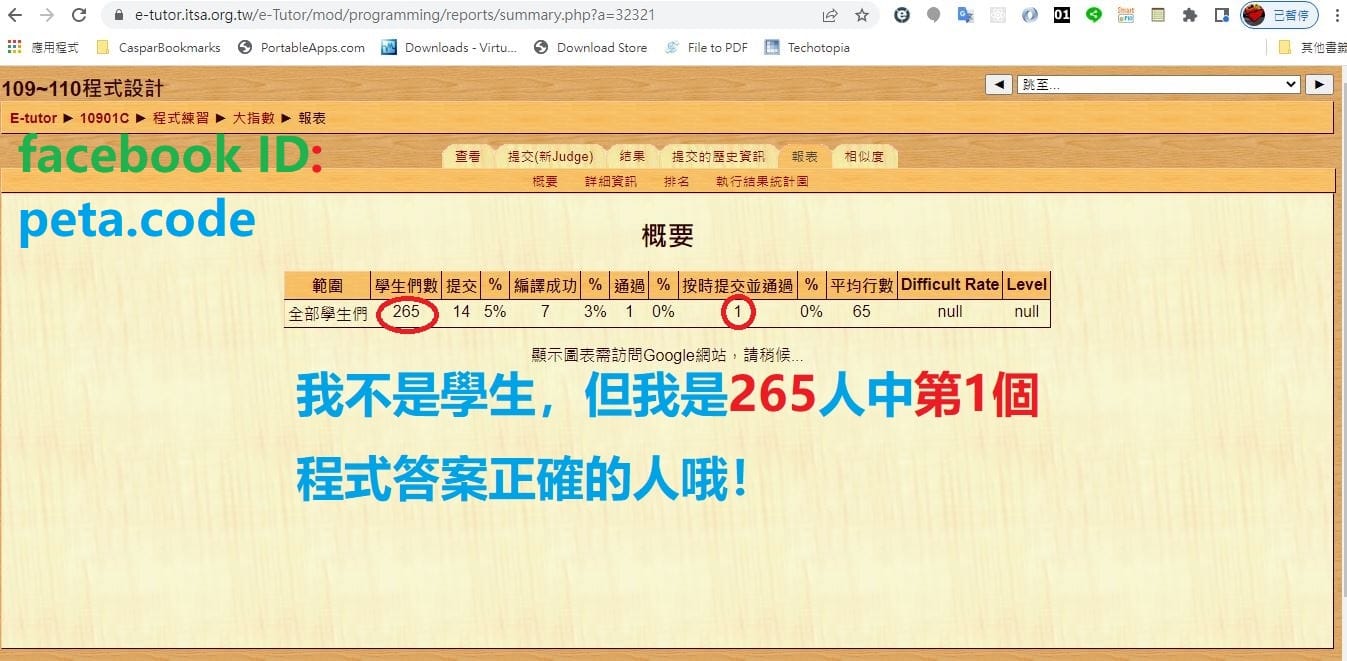
Task: Click the '範圍' column header
Action: (x=328, y=285)
